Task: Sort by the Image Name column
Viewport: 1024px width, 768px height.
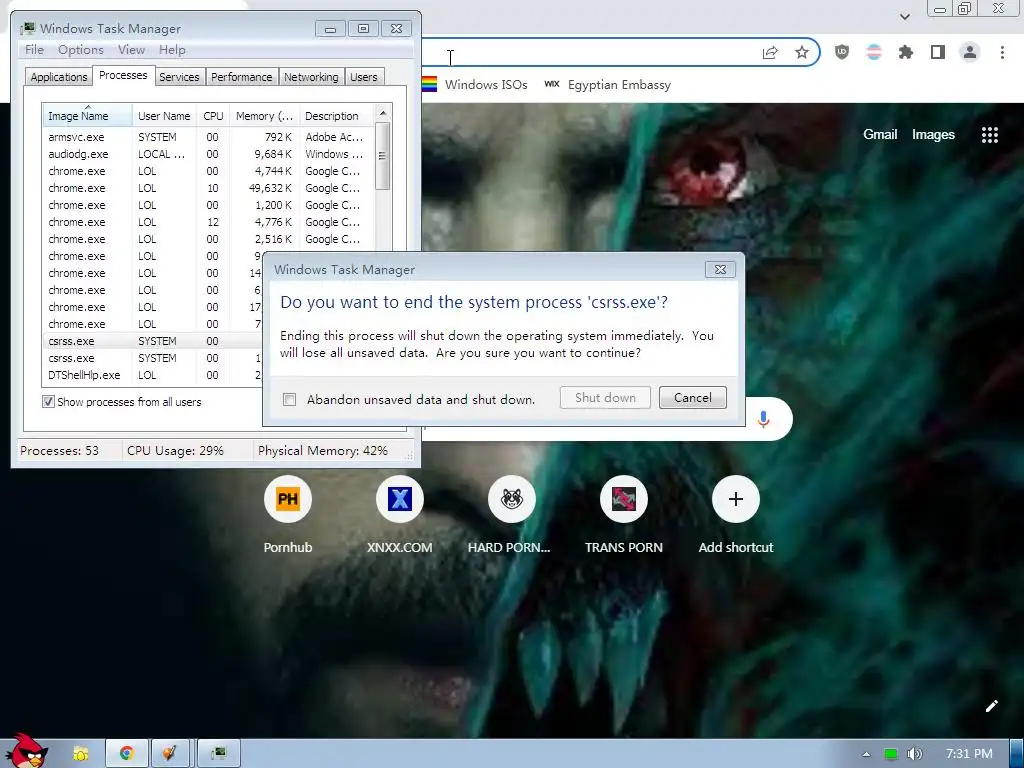Action: pyautogui.click(x=88, y=116)
